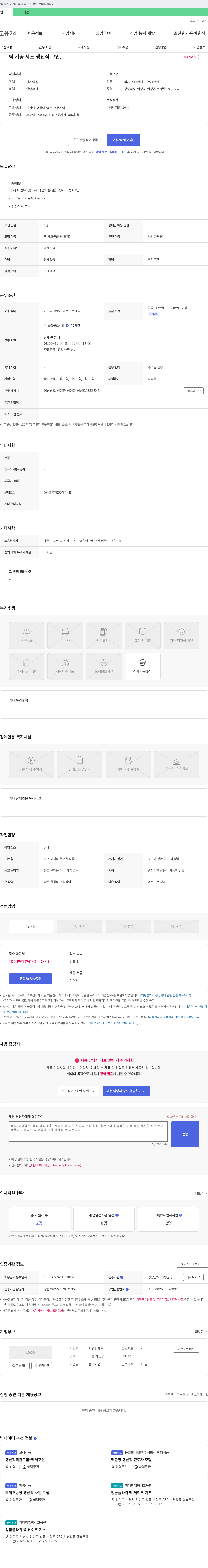Click 거짓구인광고 신고 button
This screenshot has width=208, height=1568.
[x=192, y=1264]
